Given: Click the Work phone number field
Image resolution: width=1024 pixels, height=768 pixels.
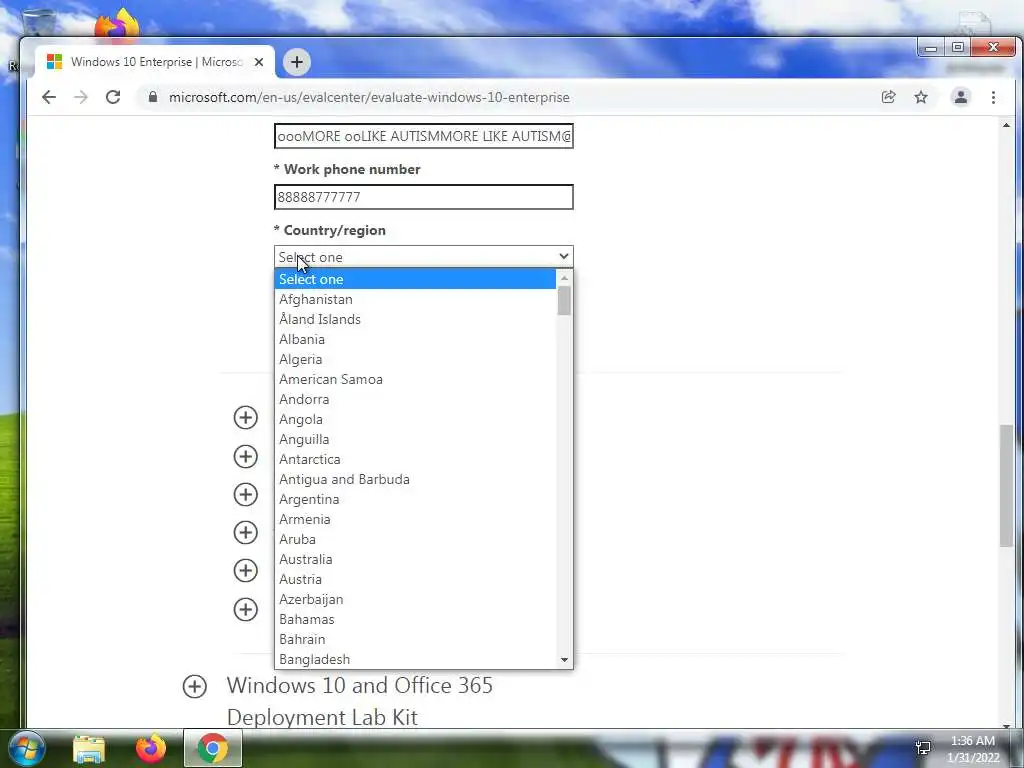Looking at the screenshot, I should coord(424,197).
